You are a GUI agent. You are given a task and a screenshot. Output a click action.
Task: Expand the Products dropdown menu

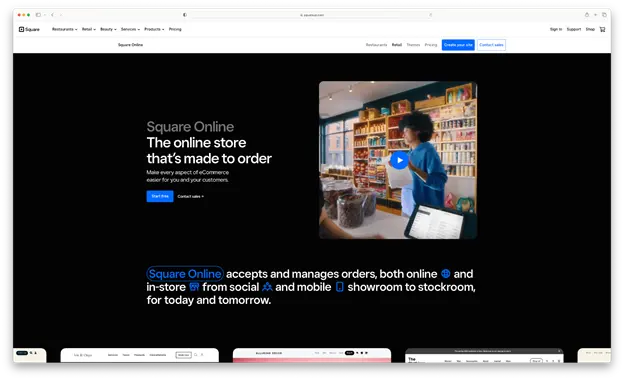coord(154,29)
